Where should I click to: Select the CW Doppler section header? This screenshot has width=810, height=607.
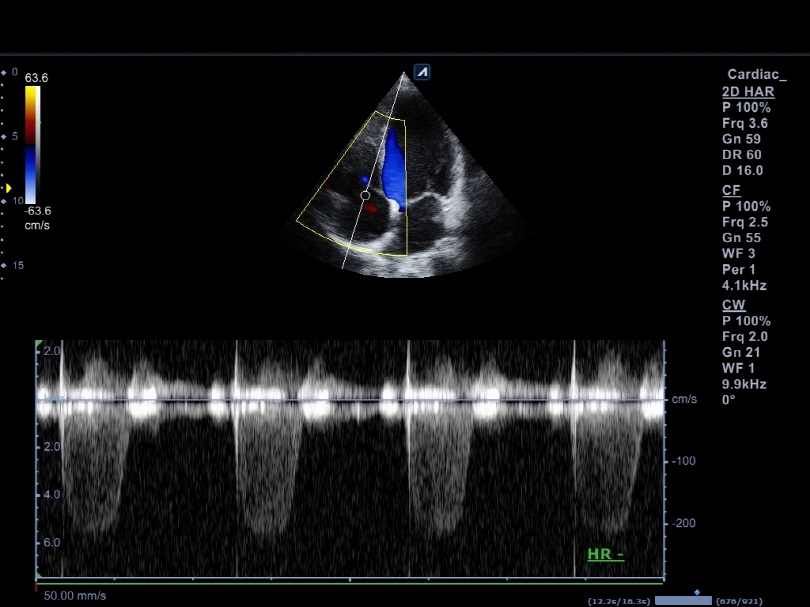tap(733, 304)
